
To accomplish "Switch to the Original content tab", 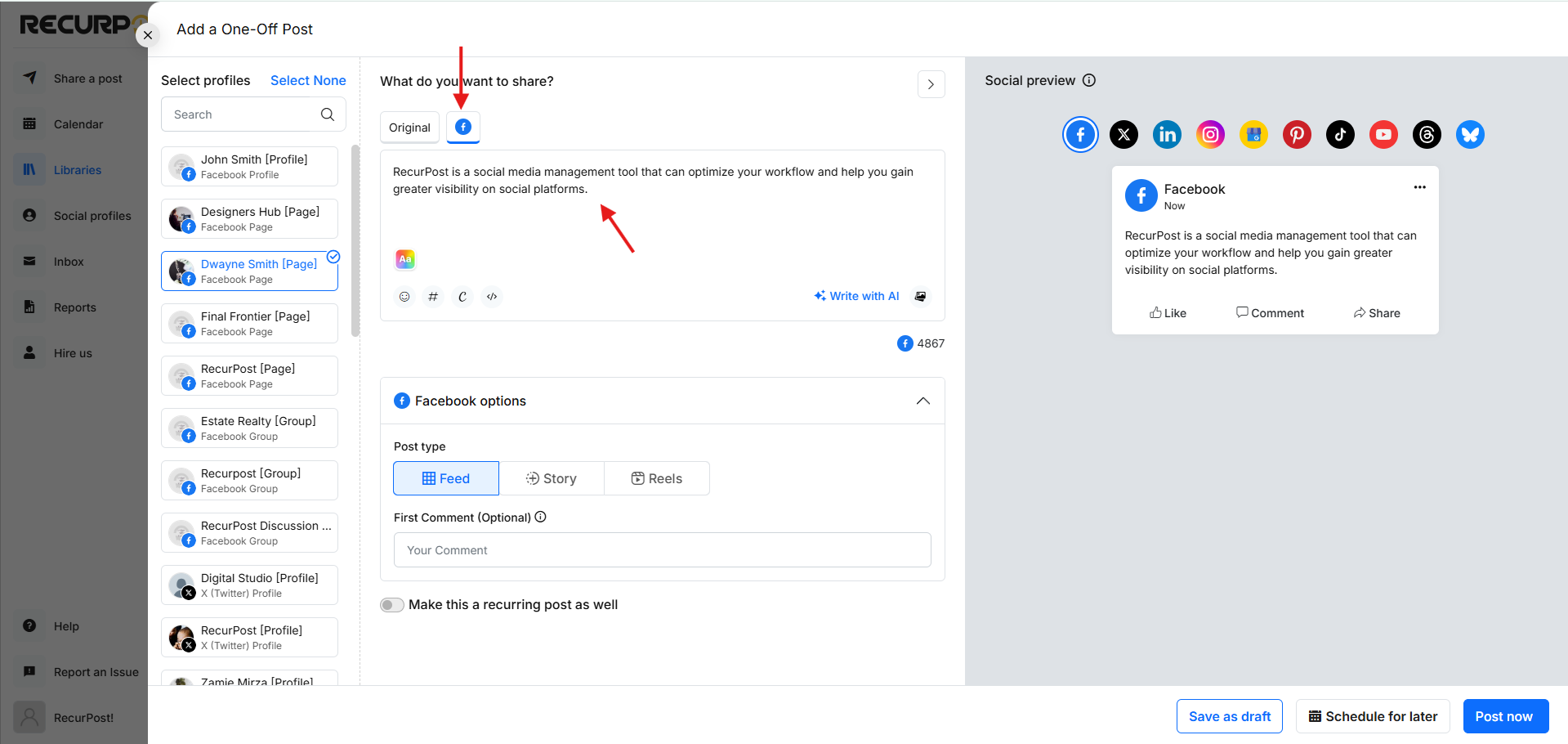I will point(409,128).
